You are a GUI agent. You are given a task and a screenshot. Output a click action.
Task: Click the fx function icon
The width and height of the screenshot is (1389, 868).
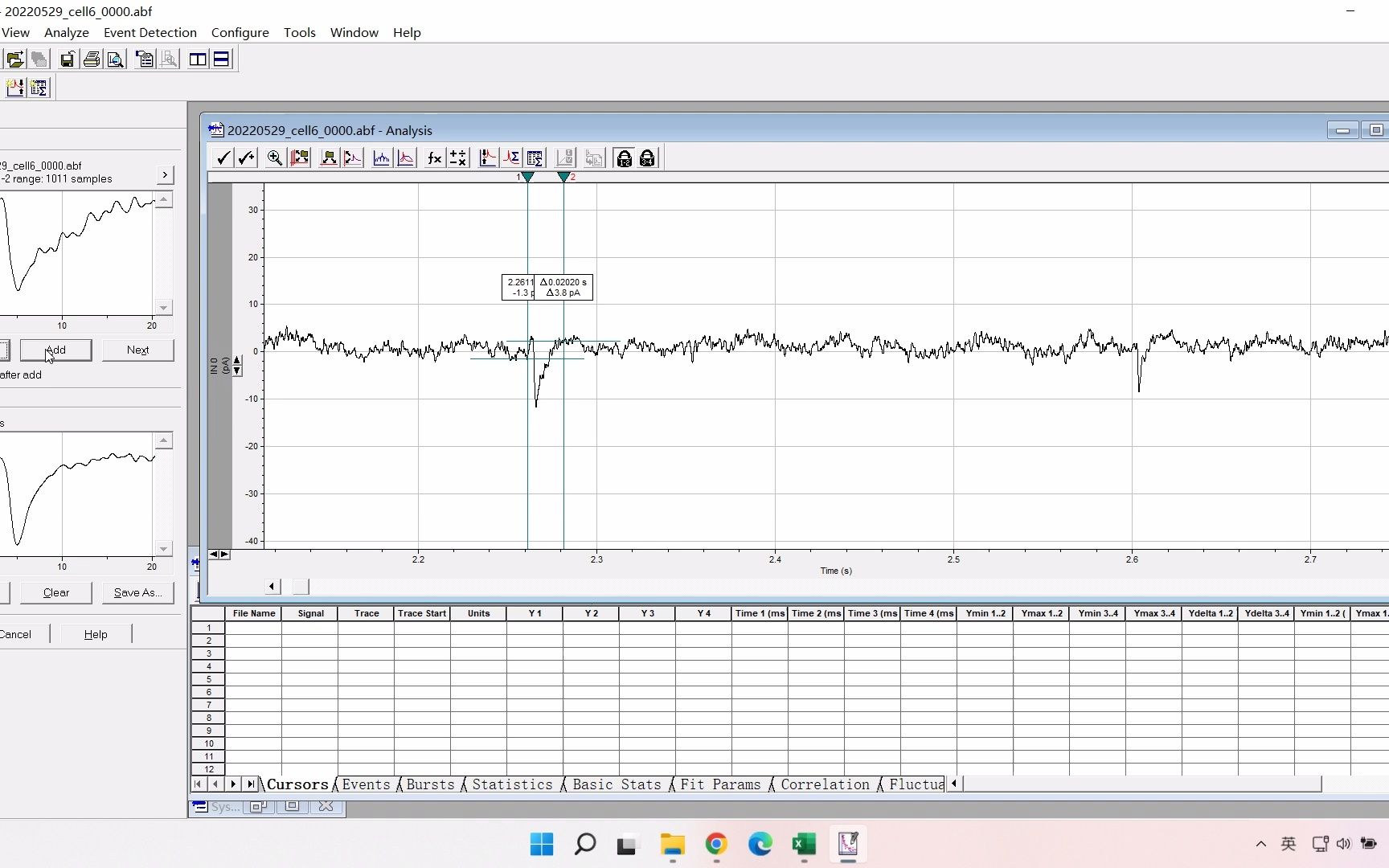434,158
